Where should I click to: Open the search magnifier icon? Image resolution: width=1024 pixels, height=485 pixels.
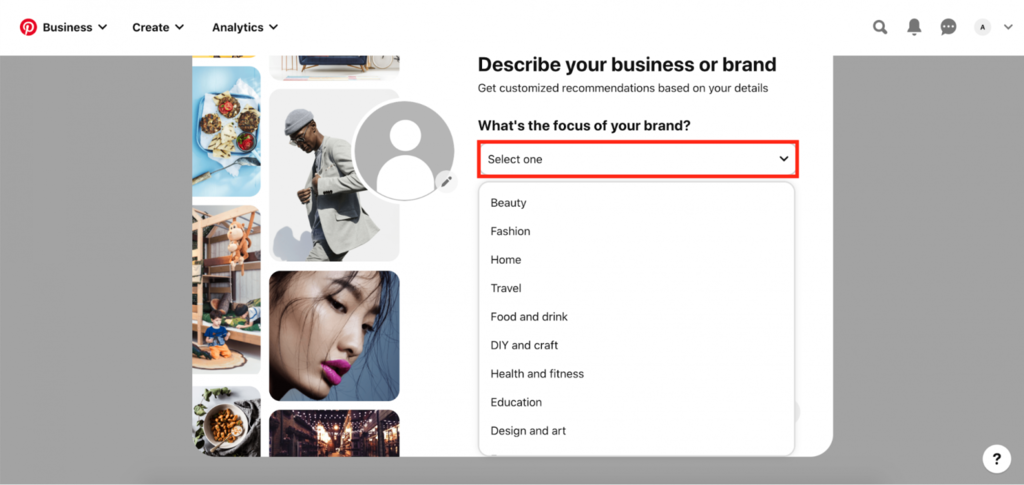[x=880, y=27]
